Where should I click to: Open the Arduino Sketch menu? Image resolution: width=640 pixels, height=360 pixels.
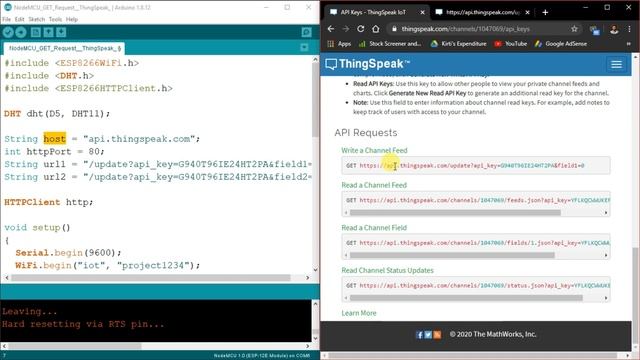[37, 19]
